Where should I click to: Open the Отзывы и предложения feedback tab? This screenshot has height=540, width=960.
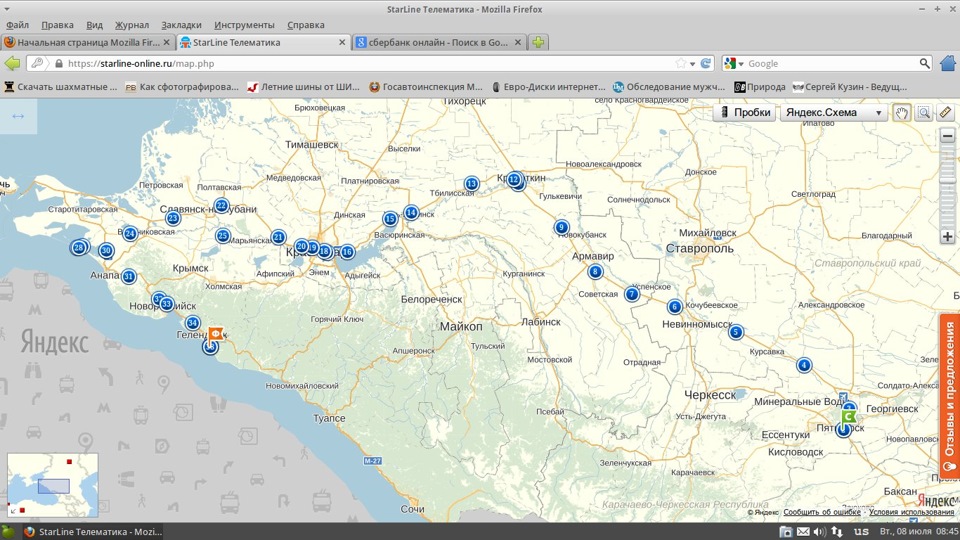[x=950, y=396]
